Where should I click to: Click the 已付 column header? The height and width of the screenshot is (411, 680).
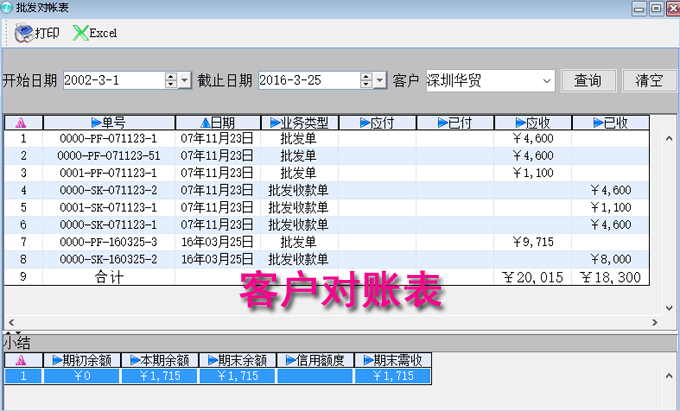pos(455,123)
